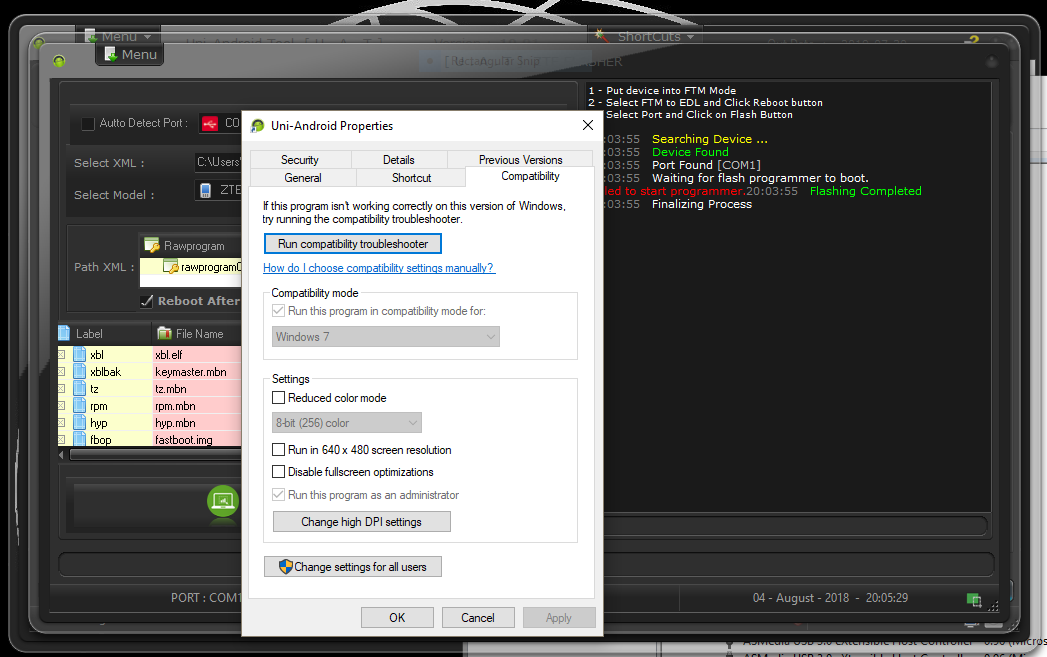Enable Reduced color mode
The image size is (1047, 657).
pos(278,398)
